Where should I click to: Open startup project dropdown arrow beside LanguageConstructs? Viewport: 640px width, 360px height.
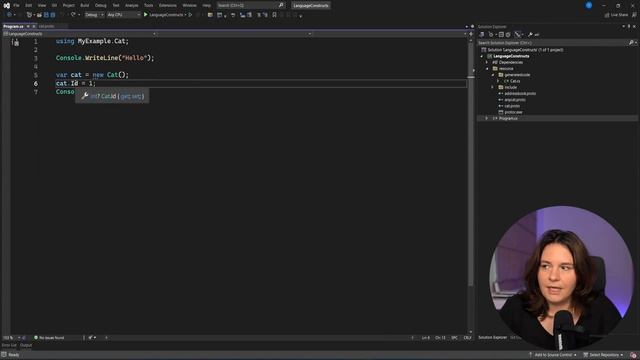pos(185,15)
